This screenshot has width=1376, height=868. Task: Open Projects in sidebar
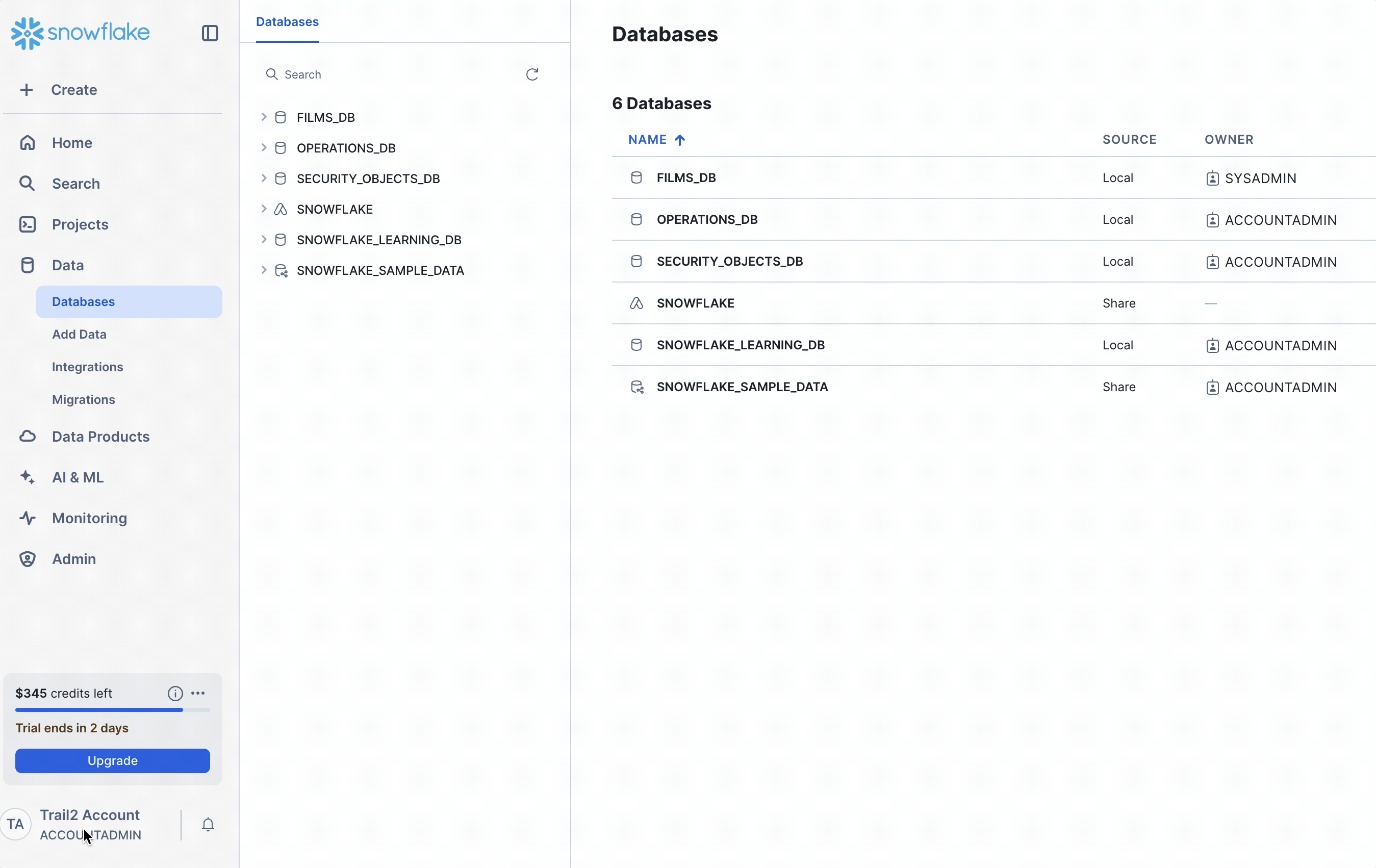80,224
